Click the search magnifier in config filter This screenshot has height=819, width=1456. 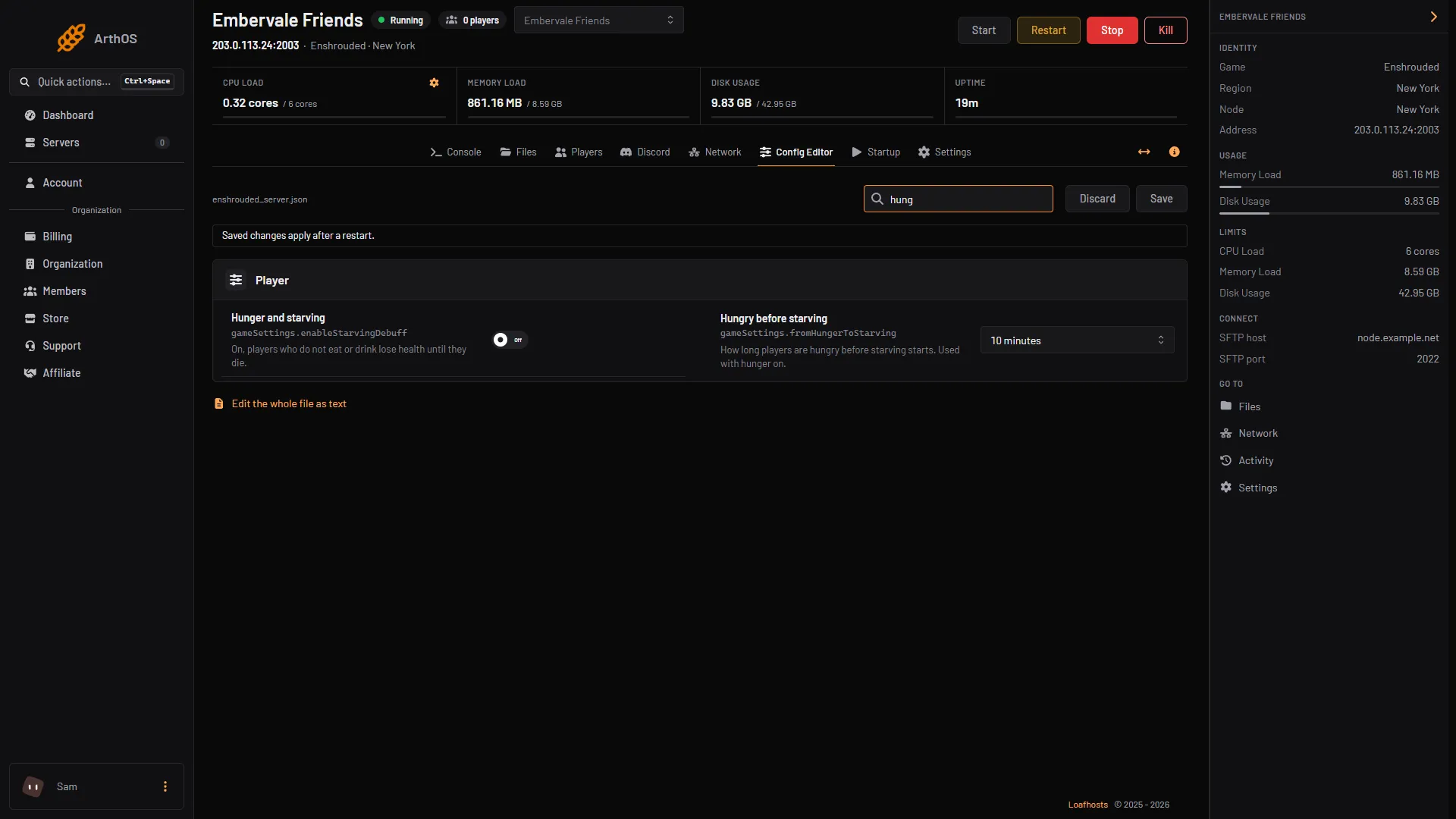(x=877, y=199)
